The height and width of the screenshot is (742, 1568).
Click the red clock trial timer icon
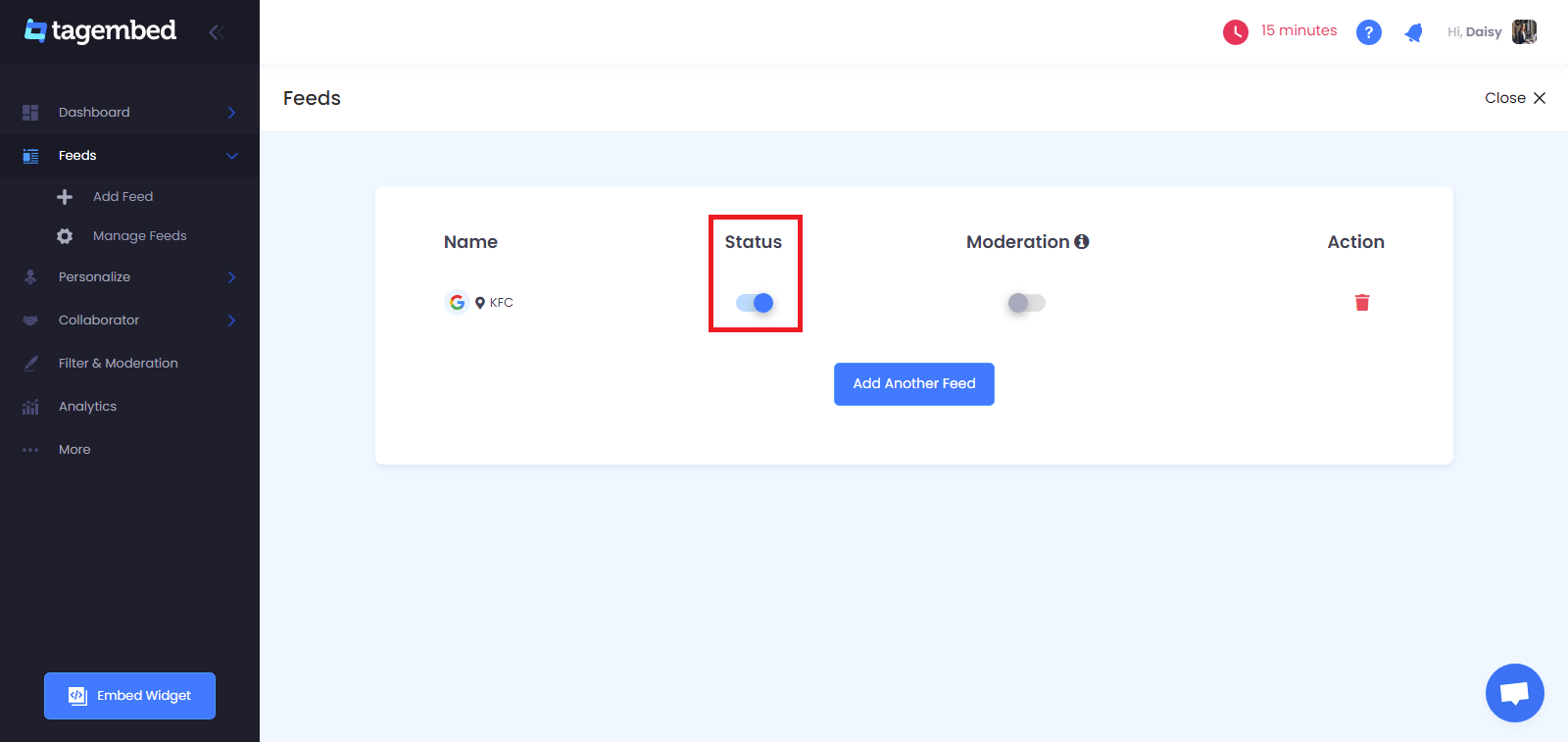click(1236, 32)
